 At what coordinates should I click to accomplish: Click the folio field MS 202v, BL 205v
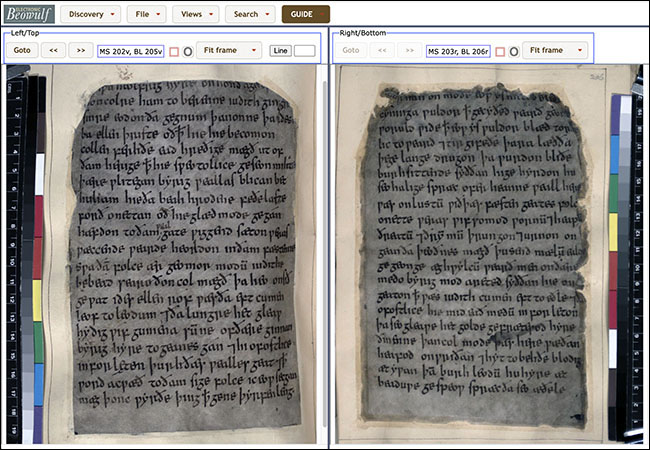click(131, 51)
